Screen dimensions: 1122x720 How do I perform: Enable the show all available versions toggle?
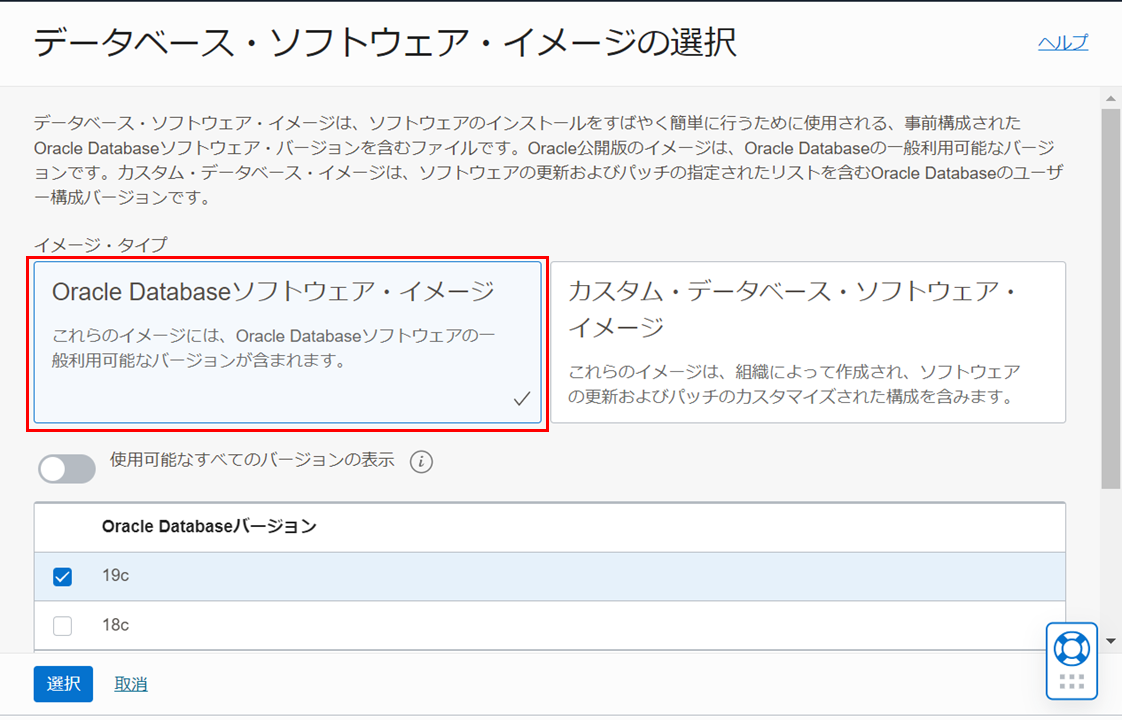click(x=67, y=468)
